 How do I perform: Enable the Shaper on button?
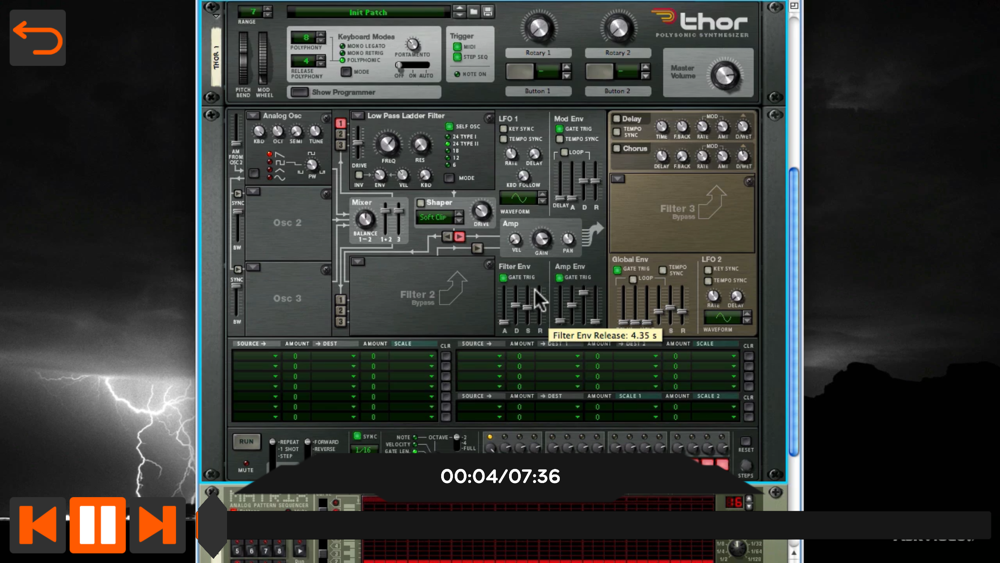coord(421,203)
